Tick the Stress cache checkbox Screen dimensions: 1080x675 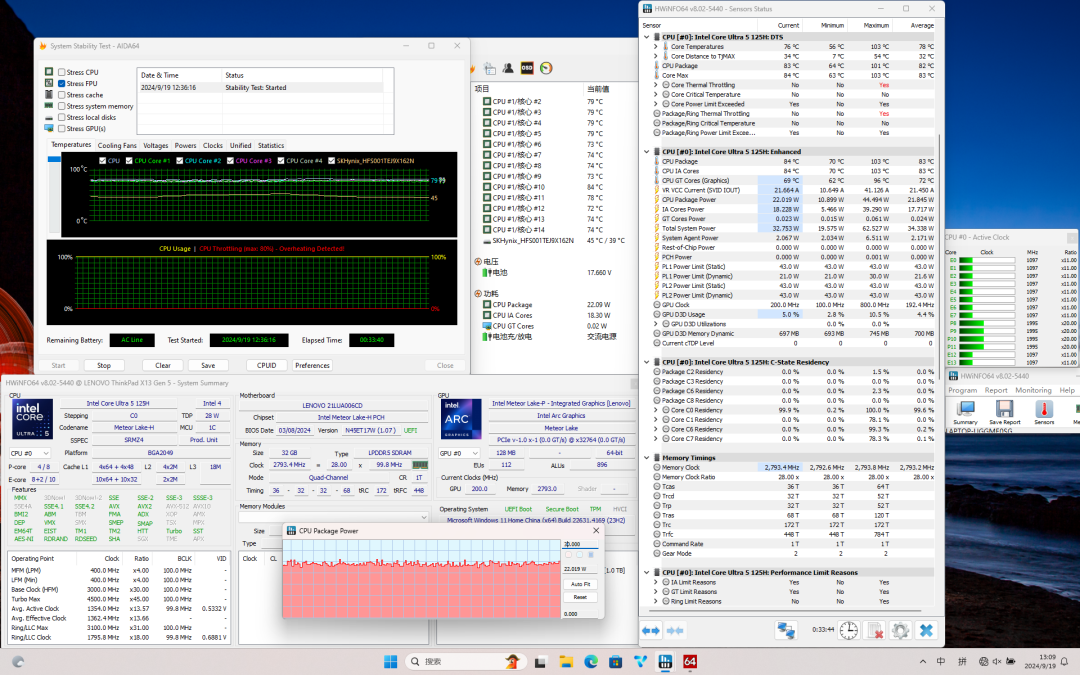[x=62, y=95]
